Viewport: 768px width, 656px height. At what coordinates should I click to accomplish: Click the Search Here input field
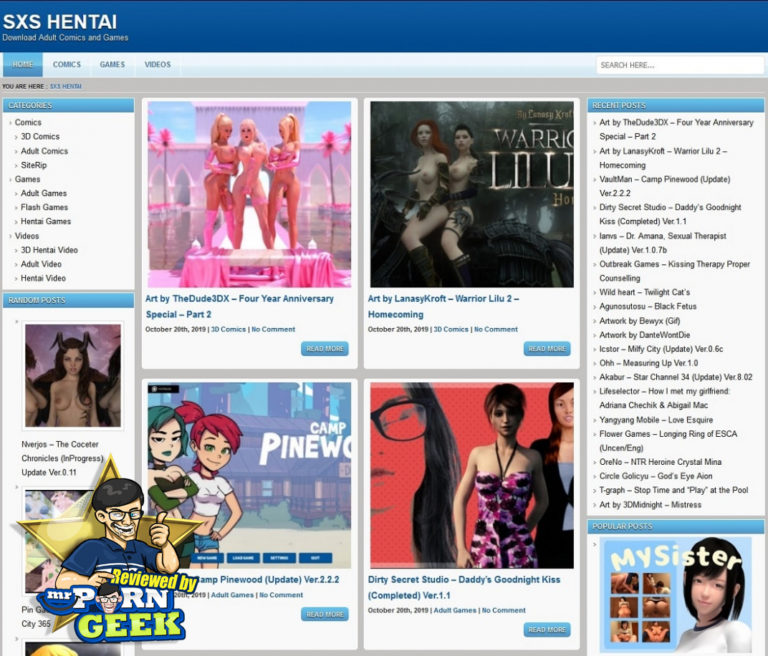pyautogui.click(x=679, y=66)
